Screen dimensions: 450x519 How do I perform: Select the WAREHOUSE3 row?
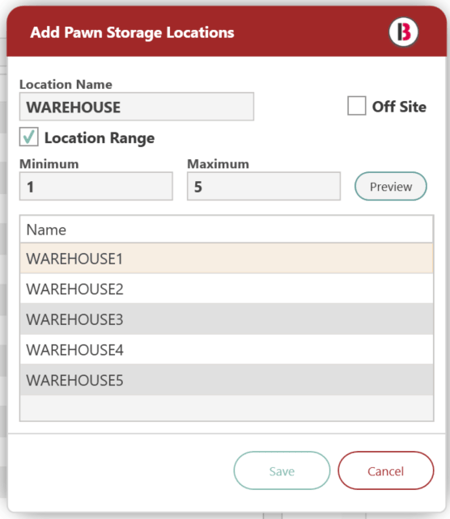click(x=226, y=319)
